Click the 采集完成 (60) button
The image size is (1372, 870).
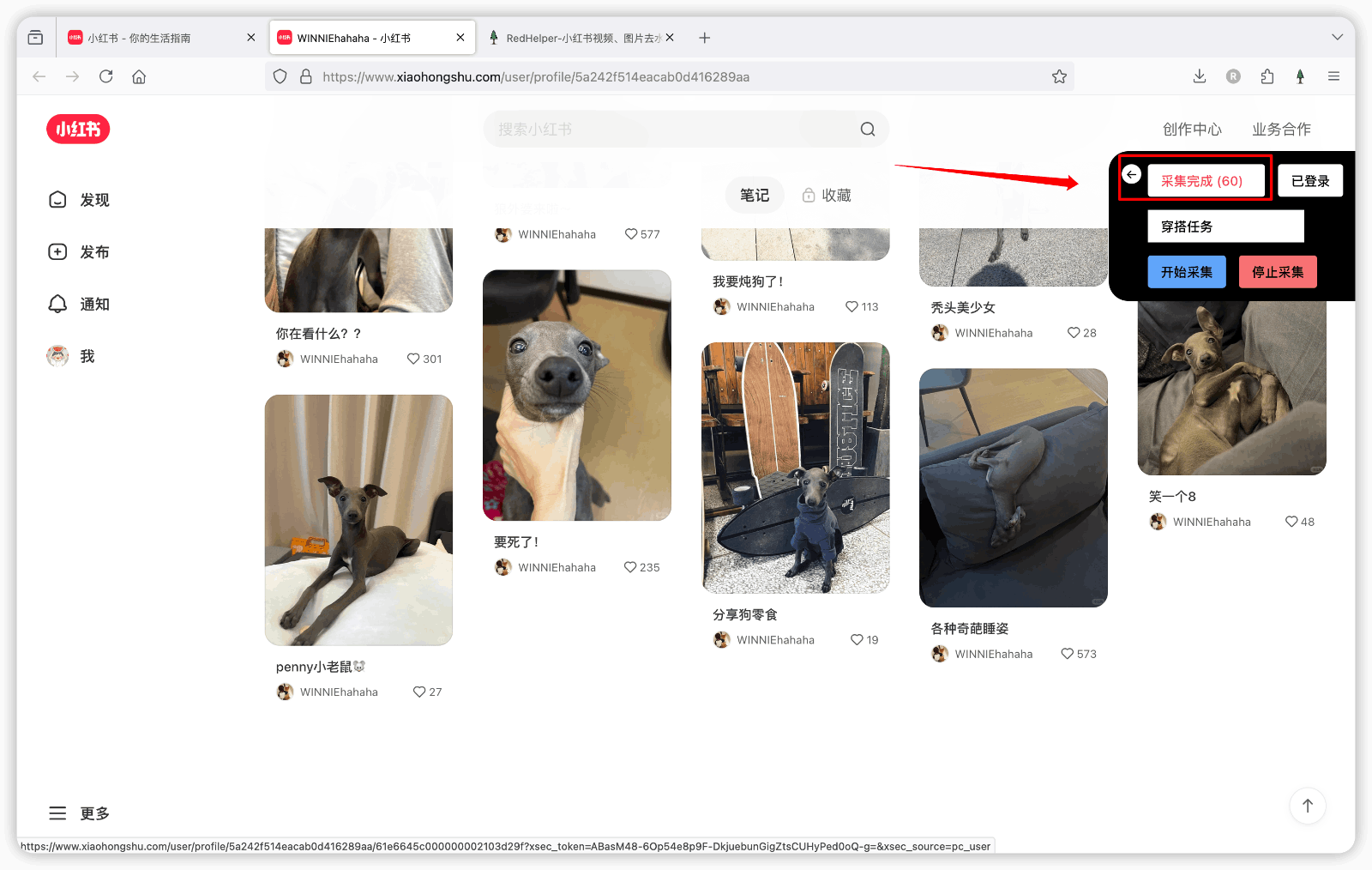(x=1207, y=181)
